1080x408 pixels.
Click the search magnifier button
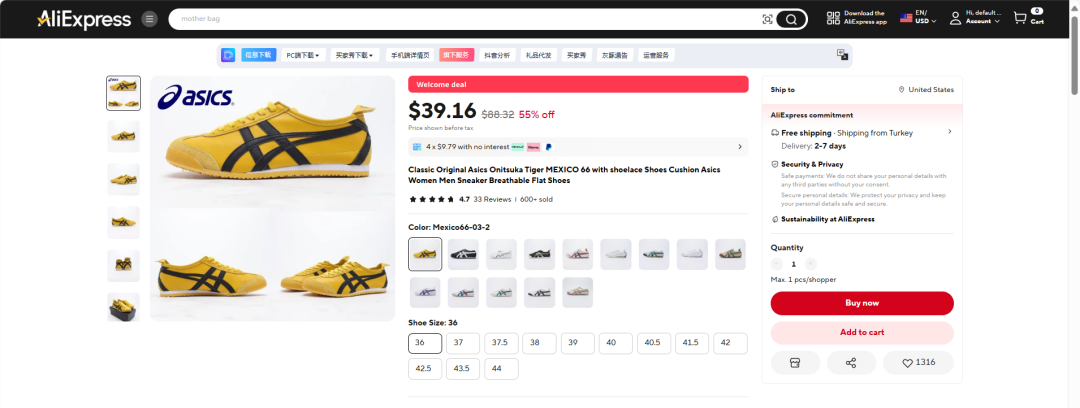[x=792, y=19]
